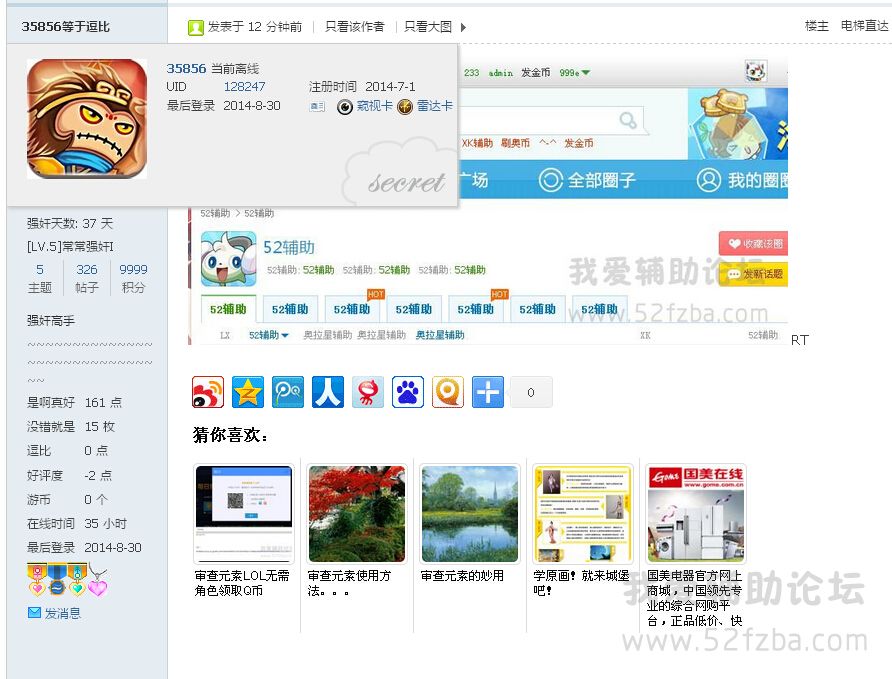Click the arrow next to 只看大图
The image size is (892, 679).
[x=463, y=27]
